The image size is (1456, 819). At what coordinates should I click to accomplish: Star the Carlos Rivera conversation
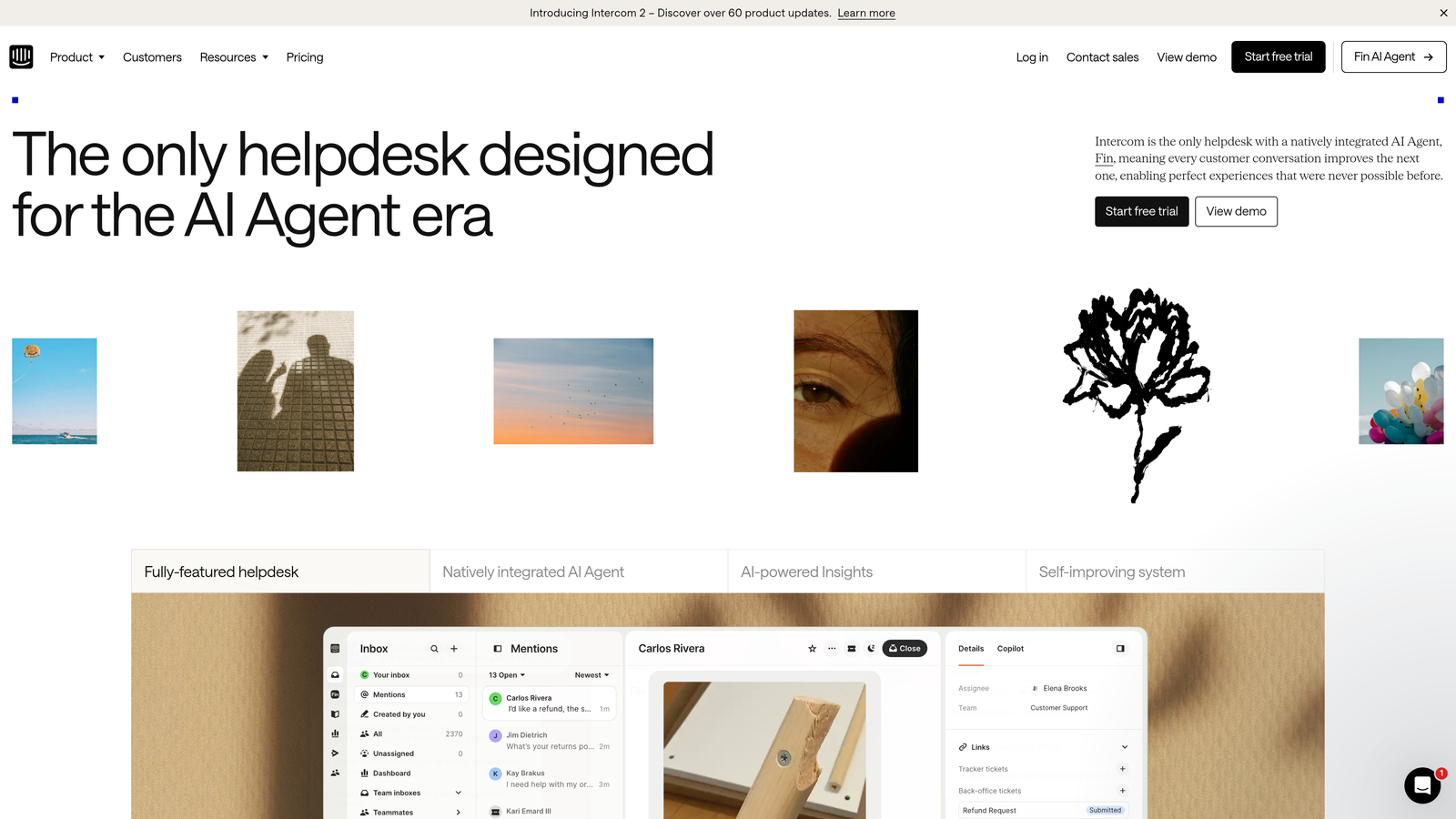tap(812, 649)
